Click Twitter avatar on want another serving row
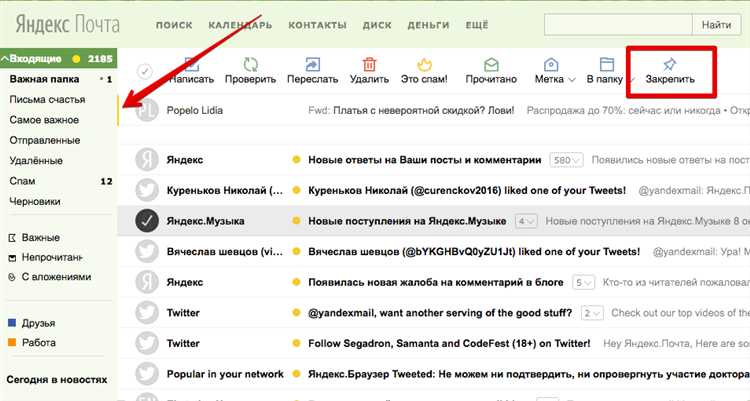750x401 pixels. [147, 313]
